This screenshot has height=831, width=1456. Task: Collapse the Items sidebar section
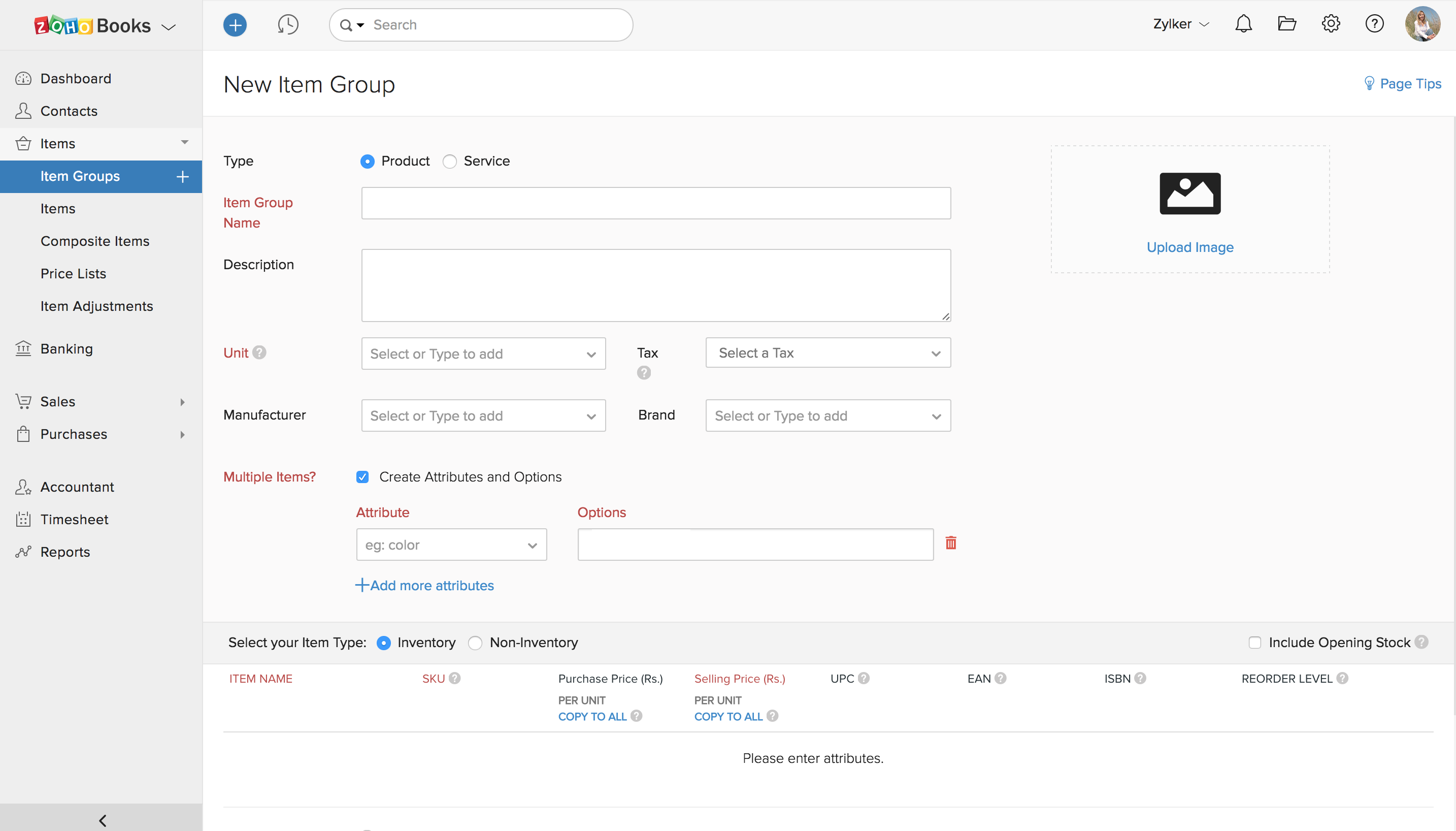pyautogui.click(x=184, y=142)
